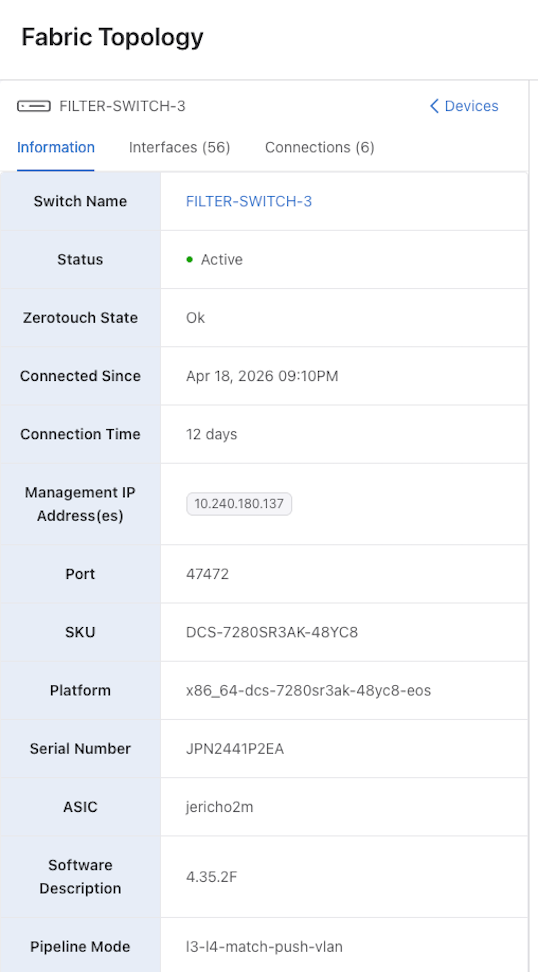Click the FILTER-SWITCH-3 header text
Viewport: 538px width, 972px height.
[122, 106]
